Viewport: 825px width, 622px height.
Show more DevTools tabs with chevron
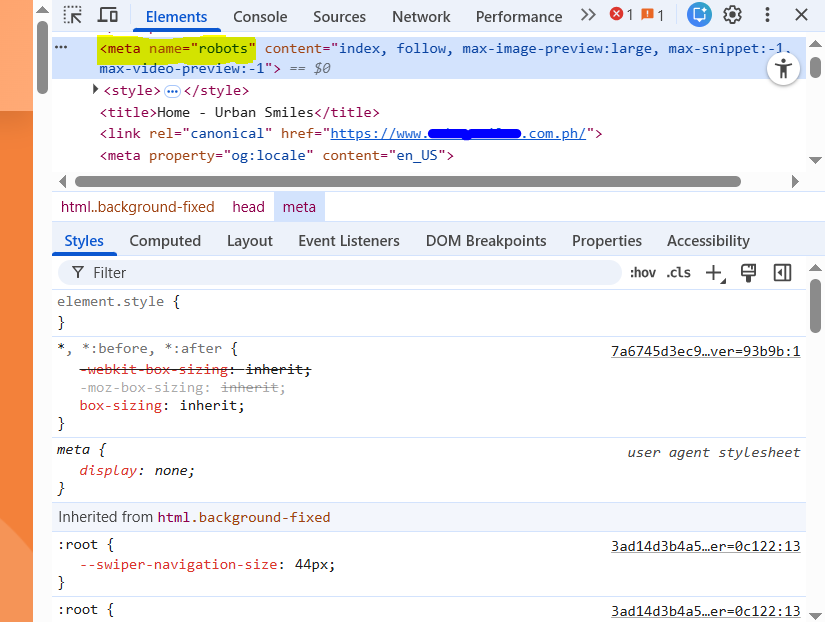click(x=588, y=15)
